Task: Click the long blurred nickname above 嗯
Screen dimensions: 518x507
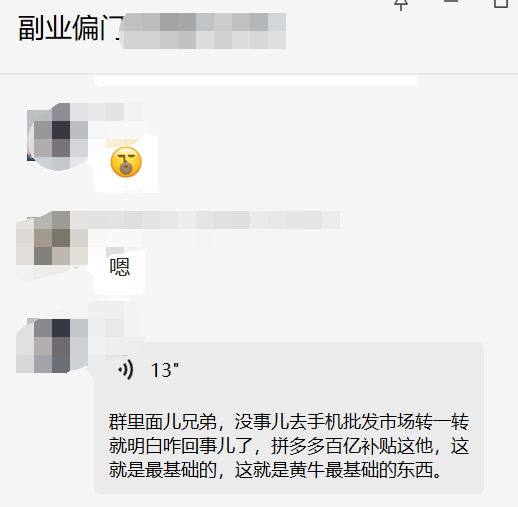Action: point(205,220)
